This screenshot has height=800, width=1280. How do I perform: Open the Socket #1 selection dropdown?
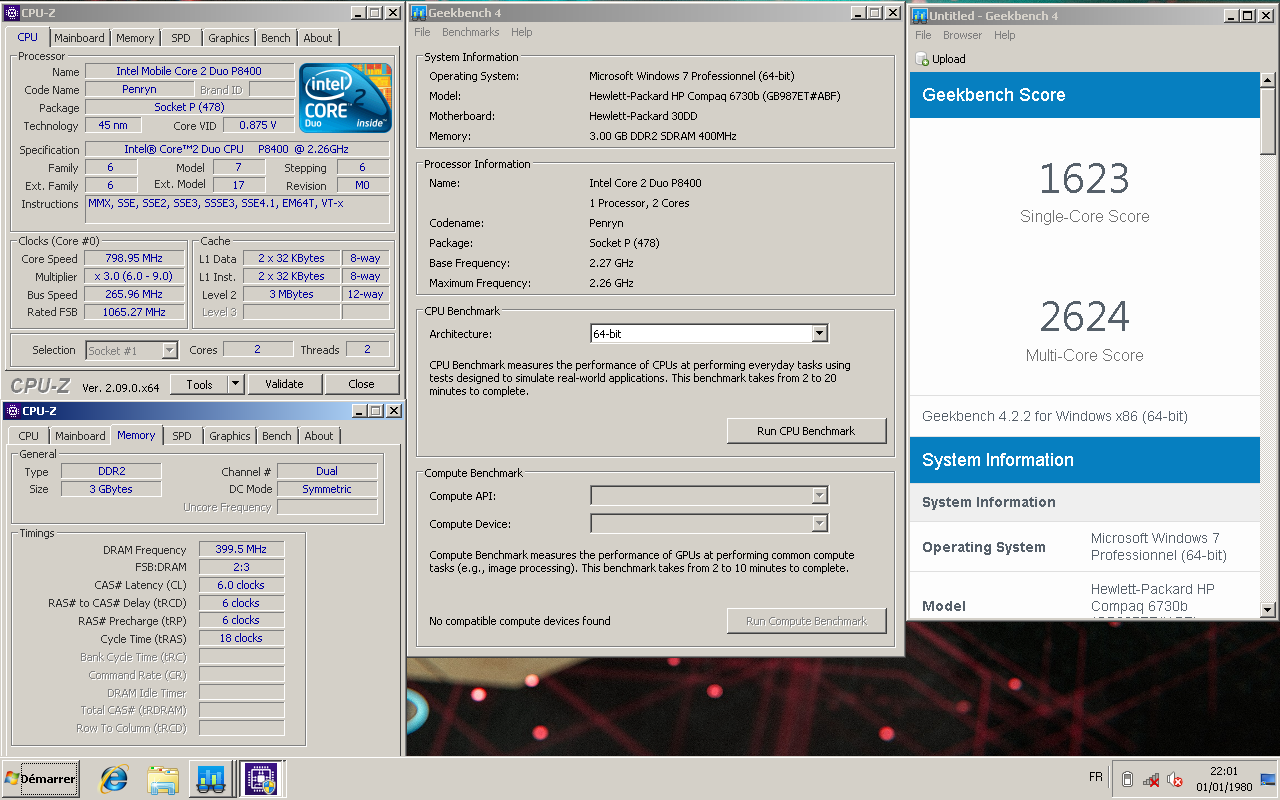169,350
